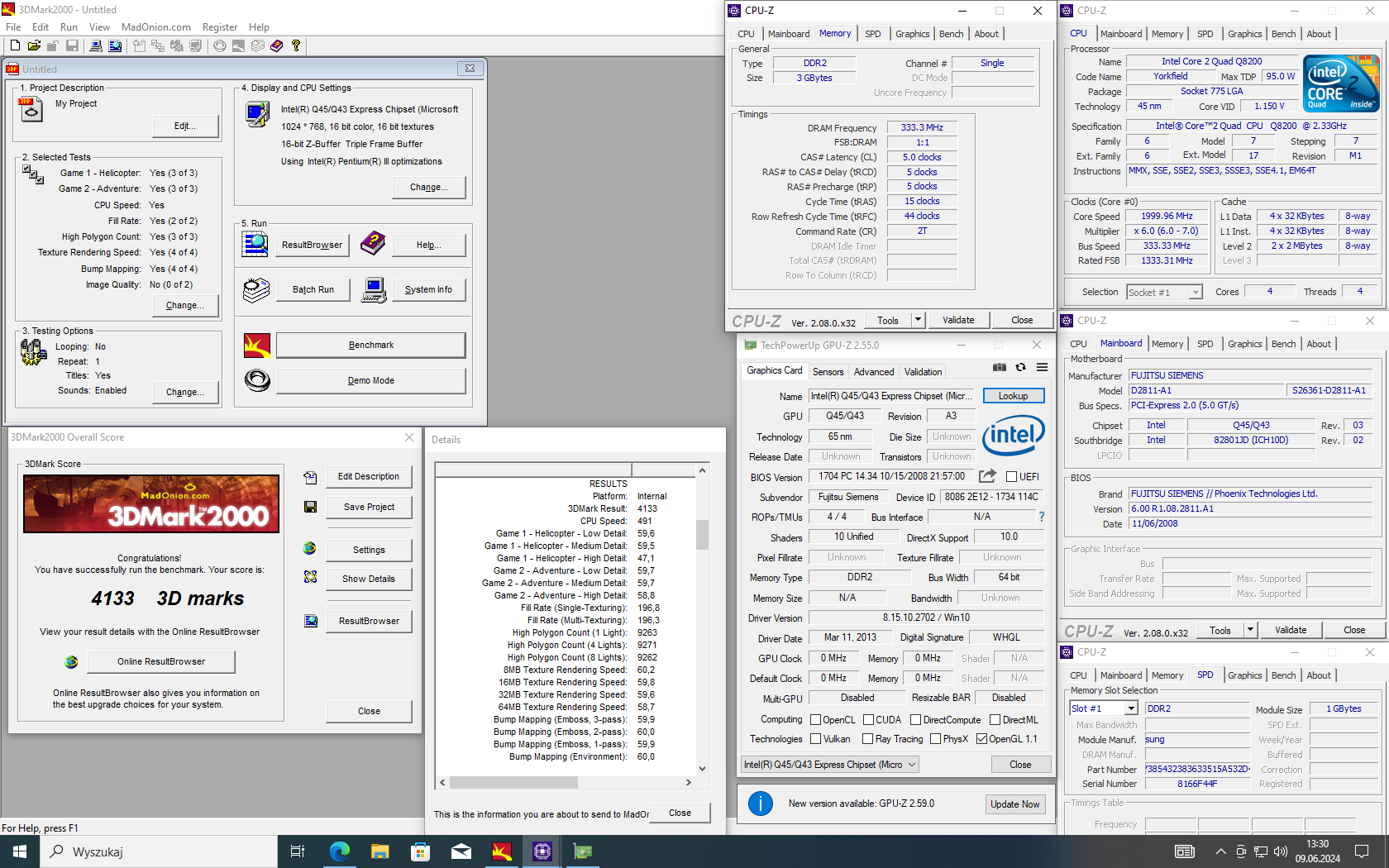Click the Lookup button in GPU-Z

[x=1013, y=396]
